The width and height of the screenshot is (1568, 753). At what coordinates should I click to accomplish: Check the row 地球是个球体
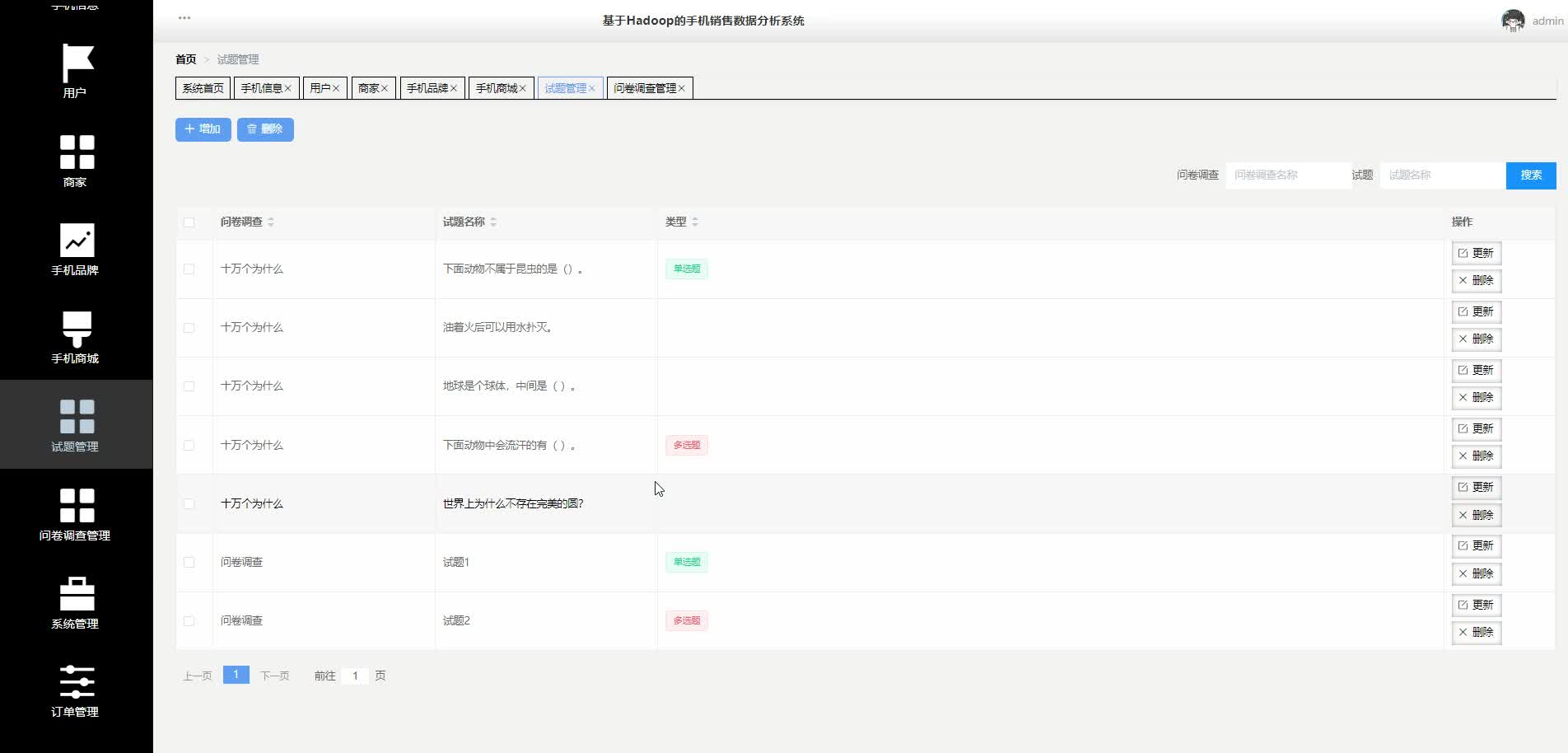[189, 386]
